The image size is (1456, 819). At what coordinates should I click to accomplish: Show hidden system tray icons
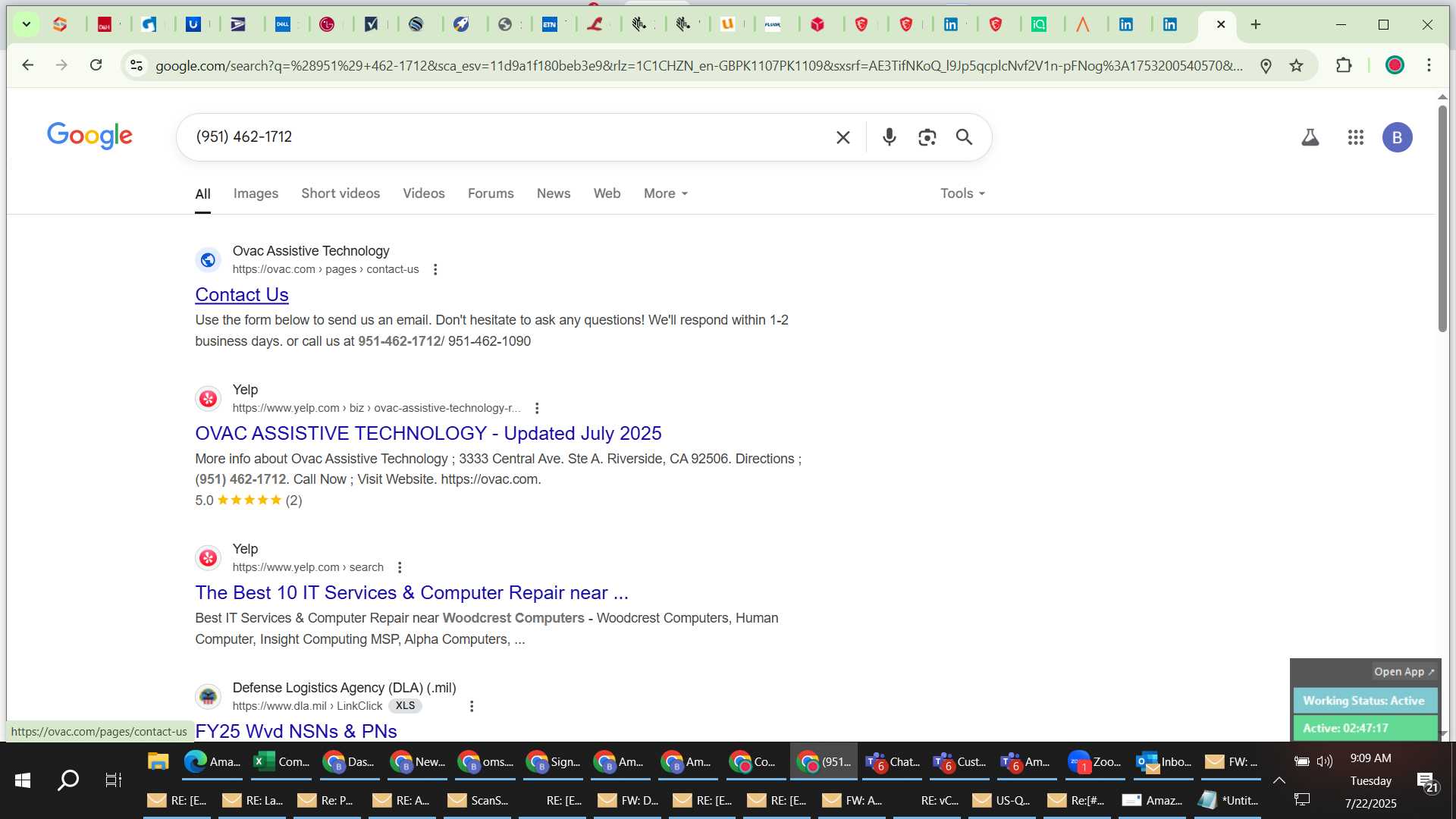[x=1279, y=780]
